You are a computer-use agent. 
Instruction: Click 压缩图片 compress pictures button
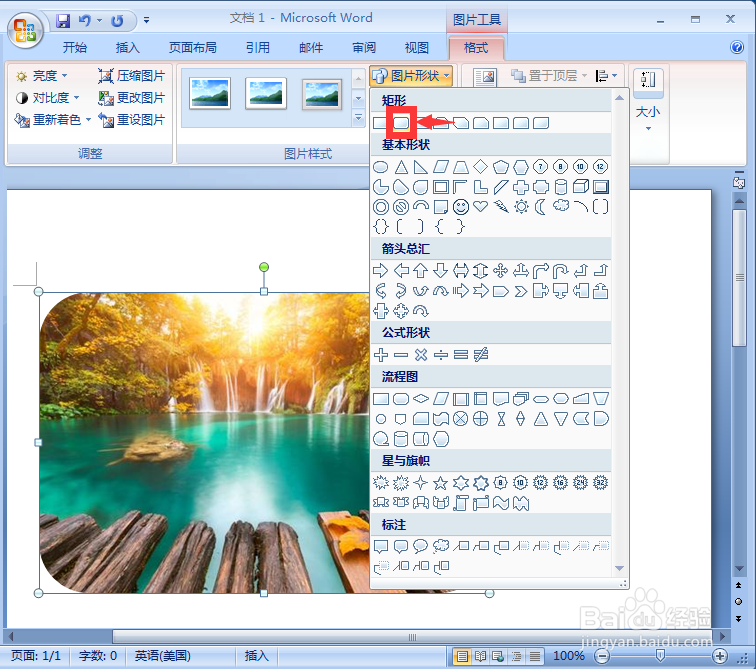click(x=132, y=76)
